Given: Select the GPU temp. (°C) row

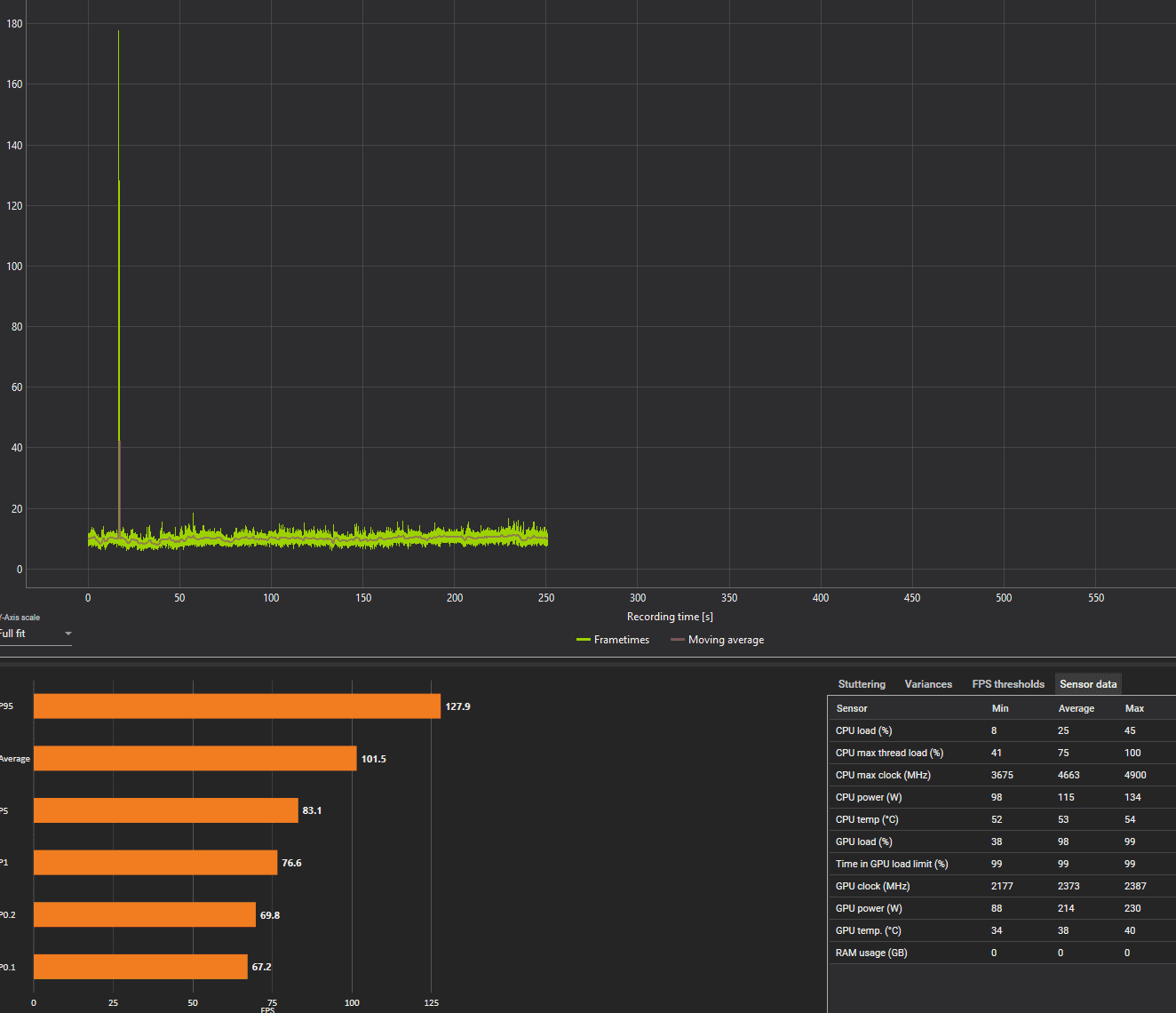Looking at the screenshot, I should point(1002,930).
